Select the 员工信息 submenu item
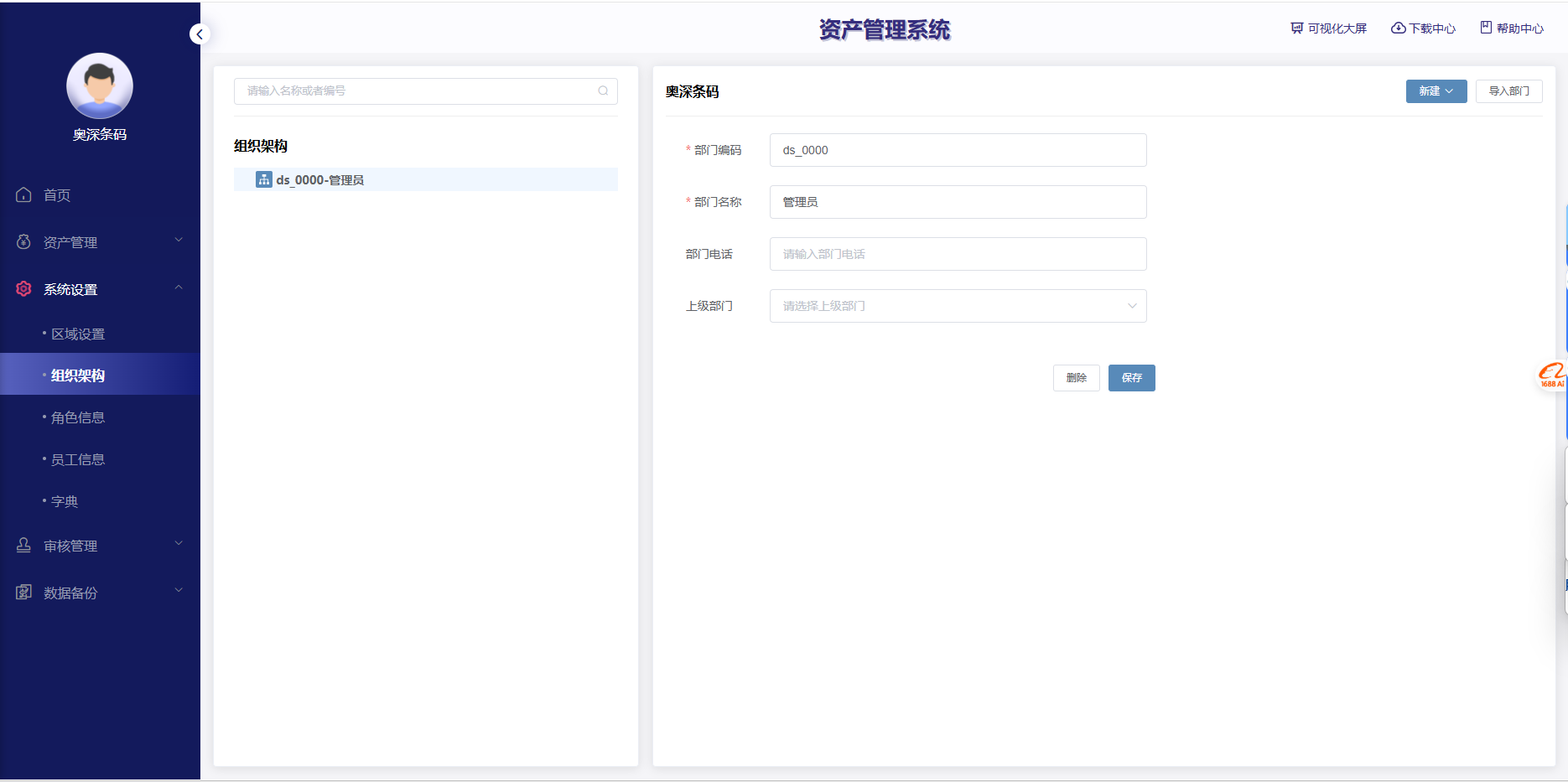1568x782 pixels. click(x=78, y=459)
